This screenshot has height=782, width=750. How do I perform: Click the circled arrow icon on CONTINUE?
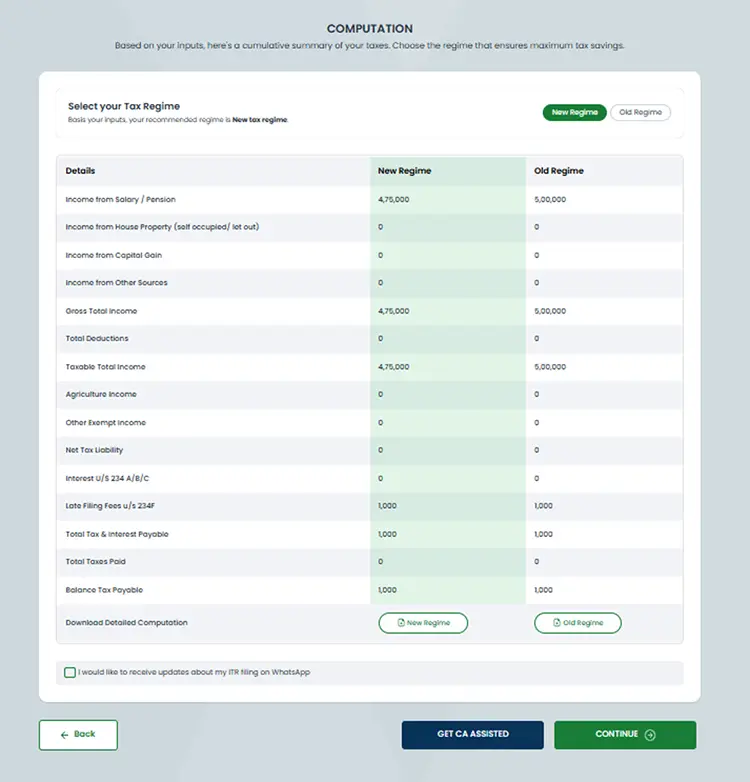(650, 735)
